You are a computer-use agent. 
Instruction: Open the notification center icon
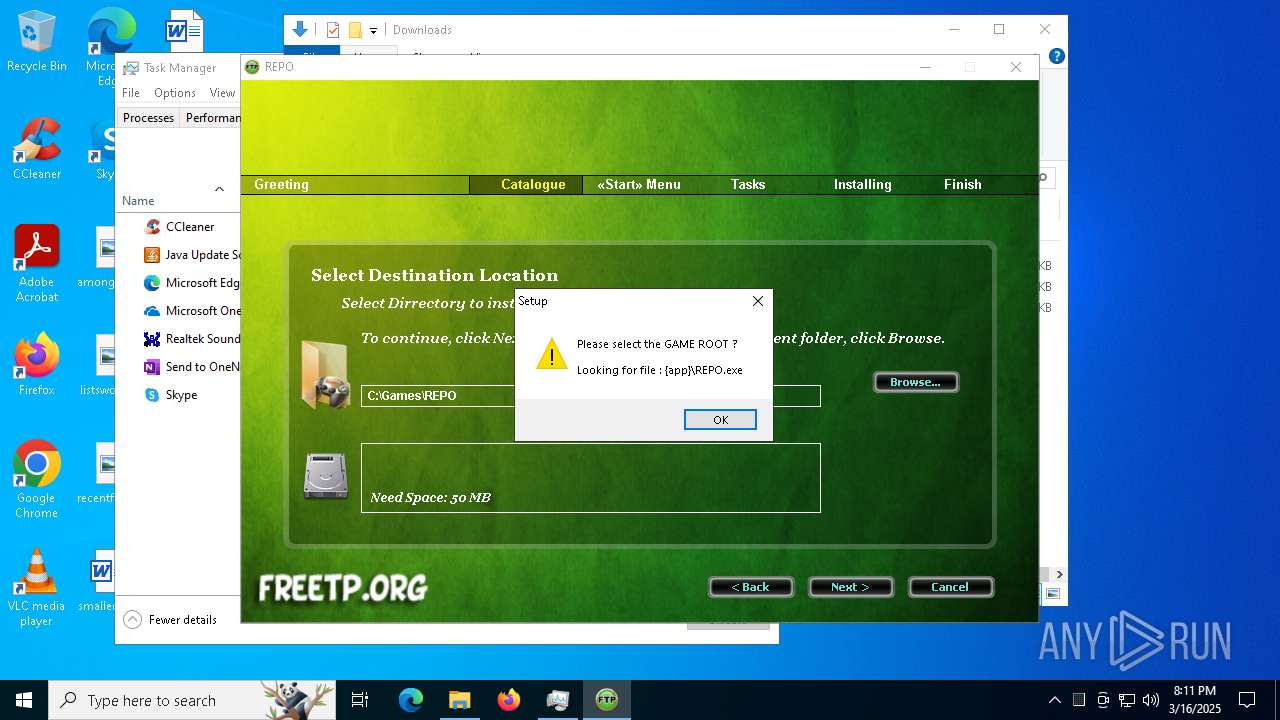[1247, 700]
